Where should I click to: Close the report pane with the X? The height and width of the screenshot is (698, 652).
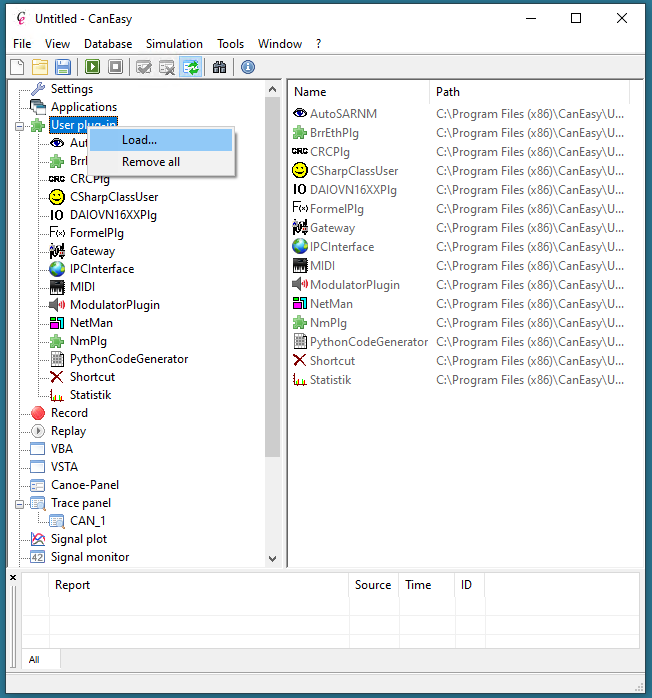(x=13, y=577)
